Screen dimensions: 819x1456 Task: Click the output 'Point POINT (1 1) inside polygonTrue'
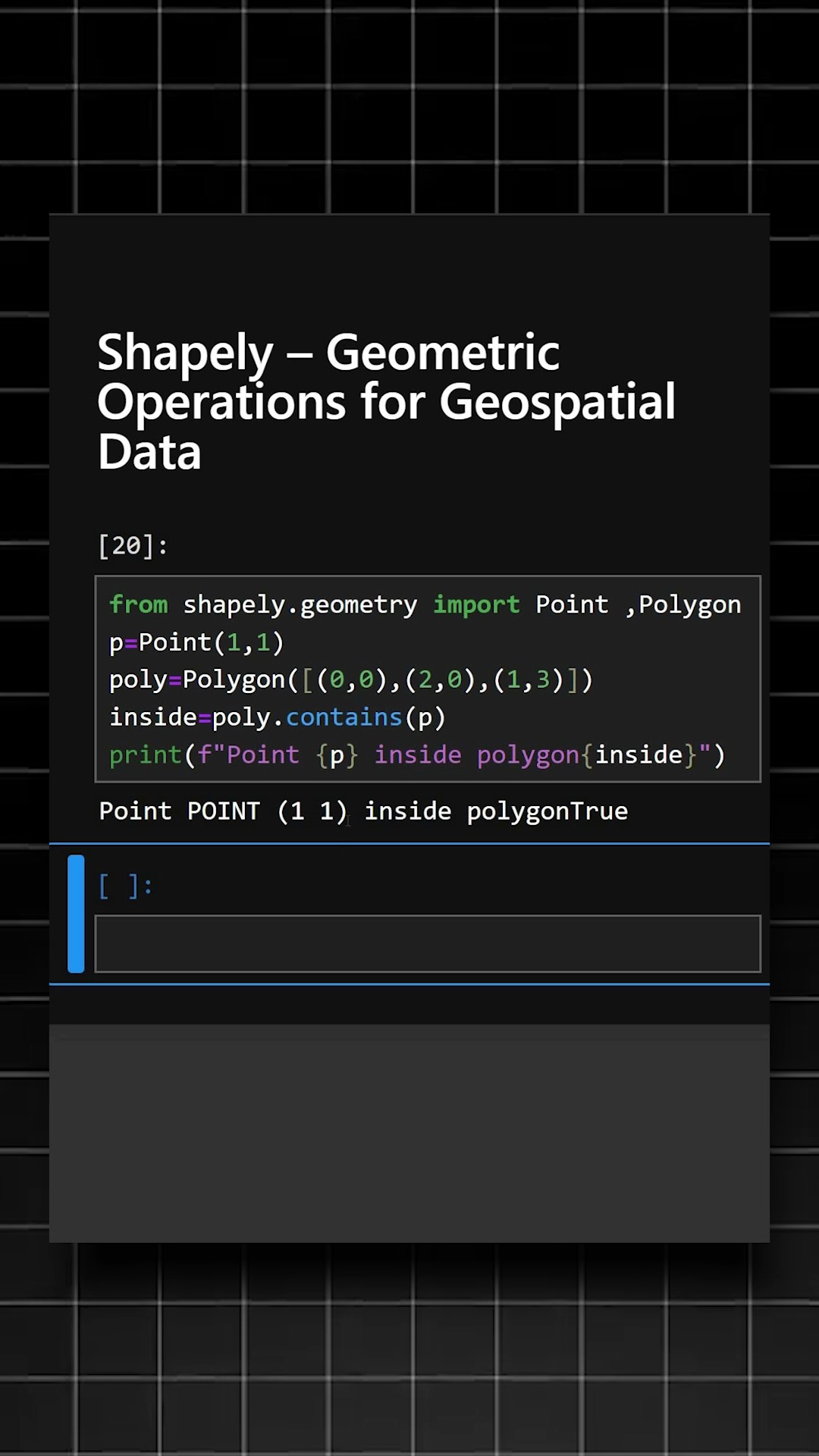(x=363, y=811)
